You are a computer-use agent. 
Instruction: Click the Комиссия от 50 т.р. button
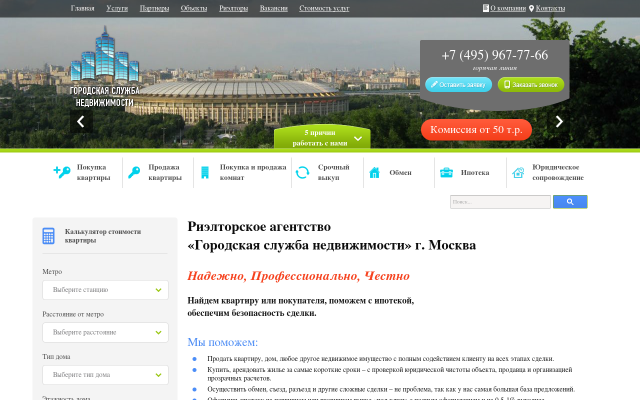pyautogui.click(x=476, y=130)
